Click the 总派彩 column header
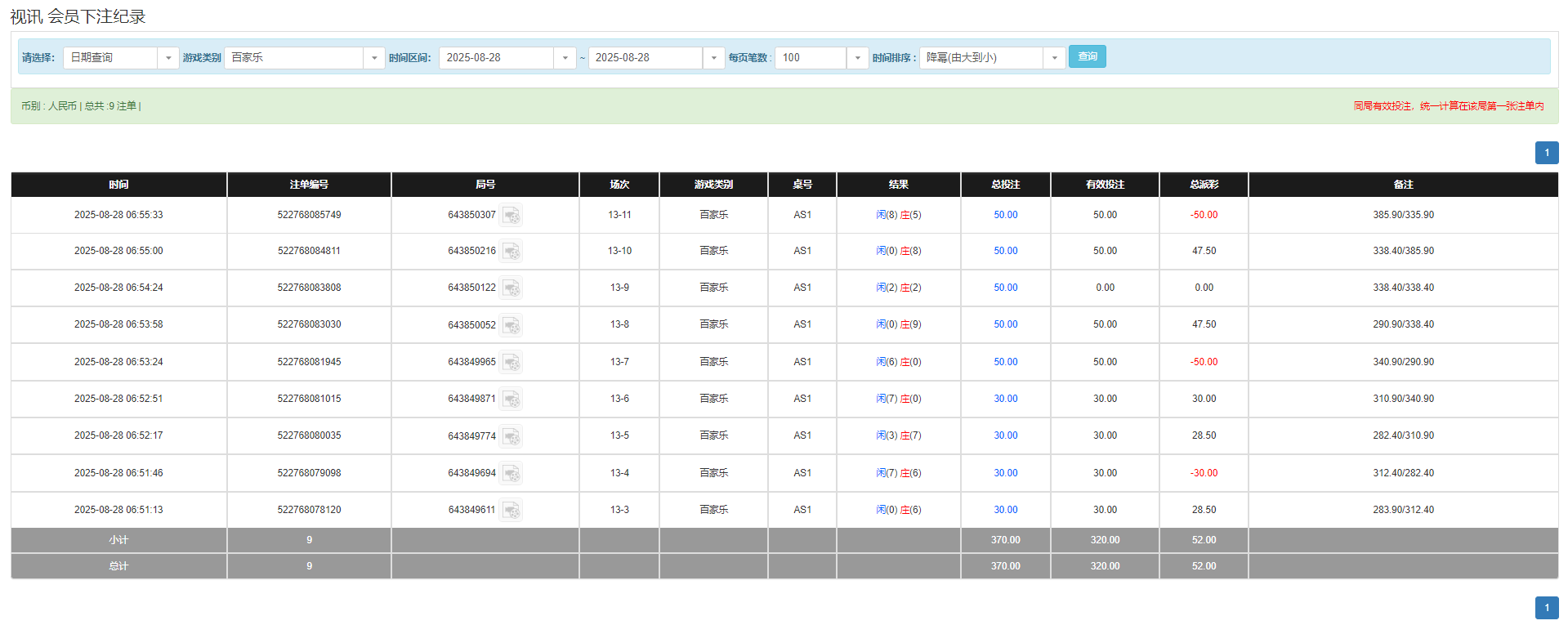Screen dimensions: 1568x634 (x=1204, y=185)
